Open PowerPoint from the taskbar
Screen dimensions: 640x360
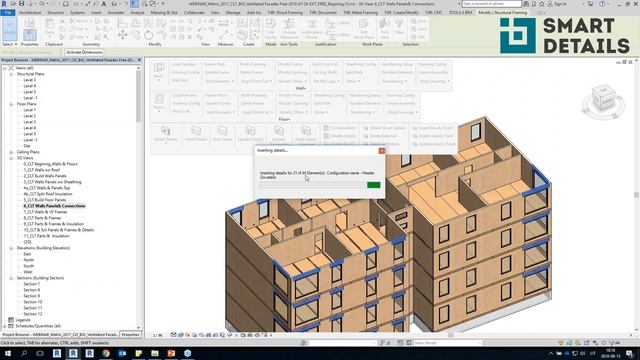[171, 353]
